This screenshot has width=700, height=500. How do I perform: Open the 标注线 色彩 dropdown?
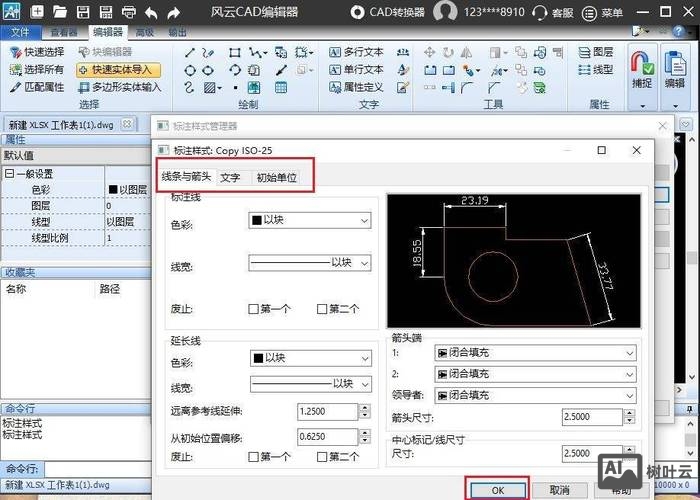(310, 220)
